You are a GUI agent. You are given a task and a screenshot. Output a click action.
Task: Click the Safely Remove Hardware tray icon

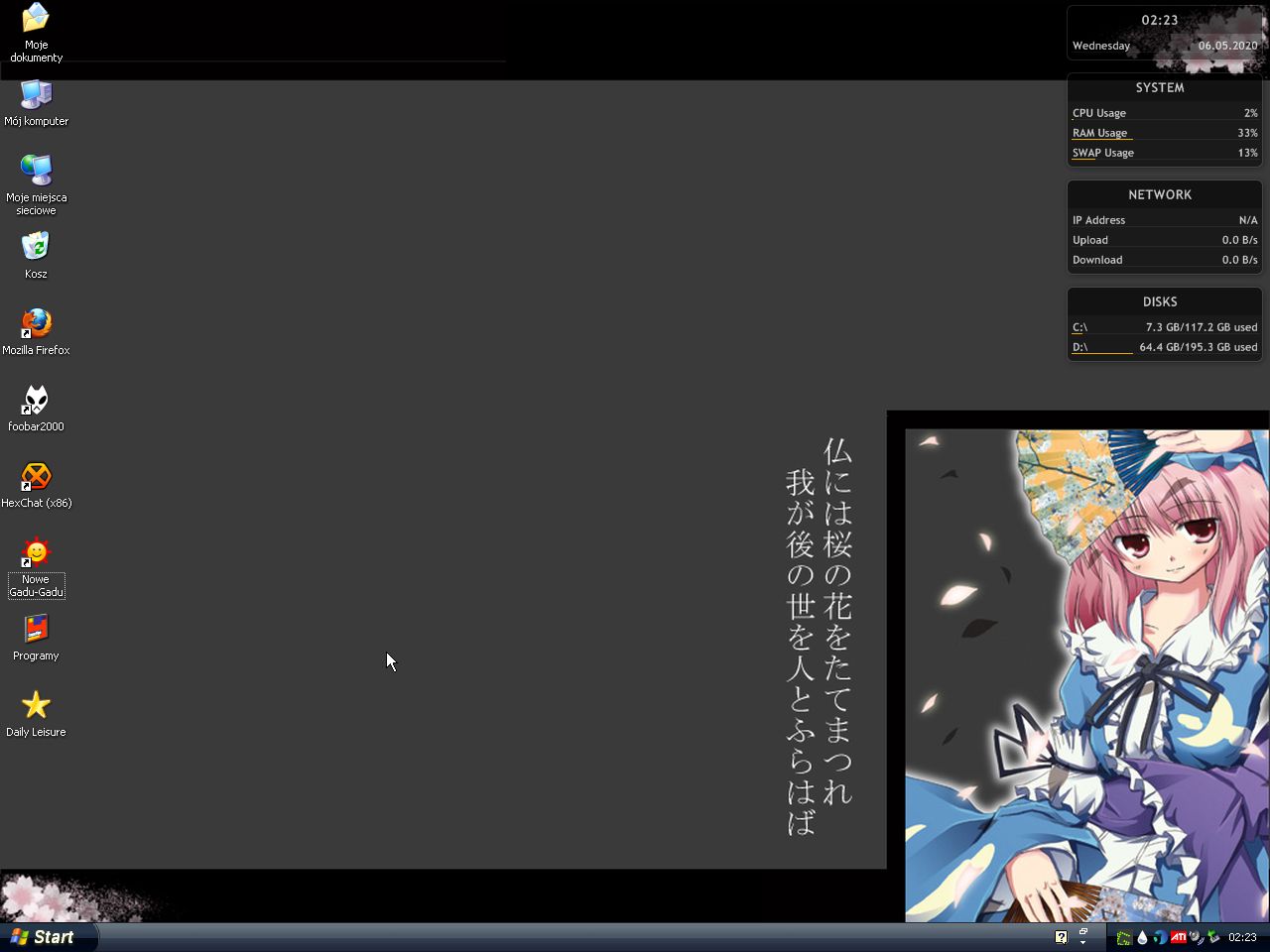1213,938
